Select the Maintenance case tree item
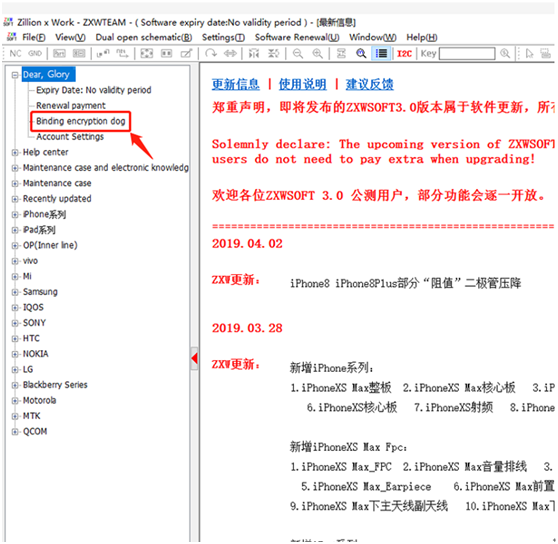Screen dimensions: 558x544 [x=57, y=183]
